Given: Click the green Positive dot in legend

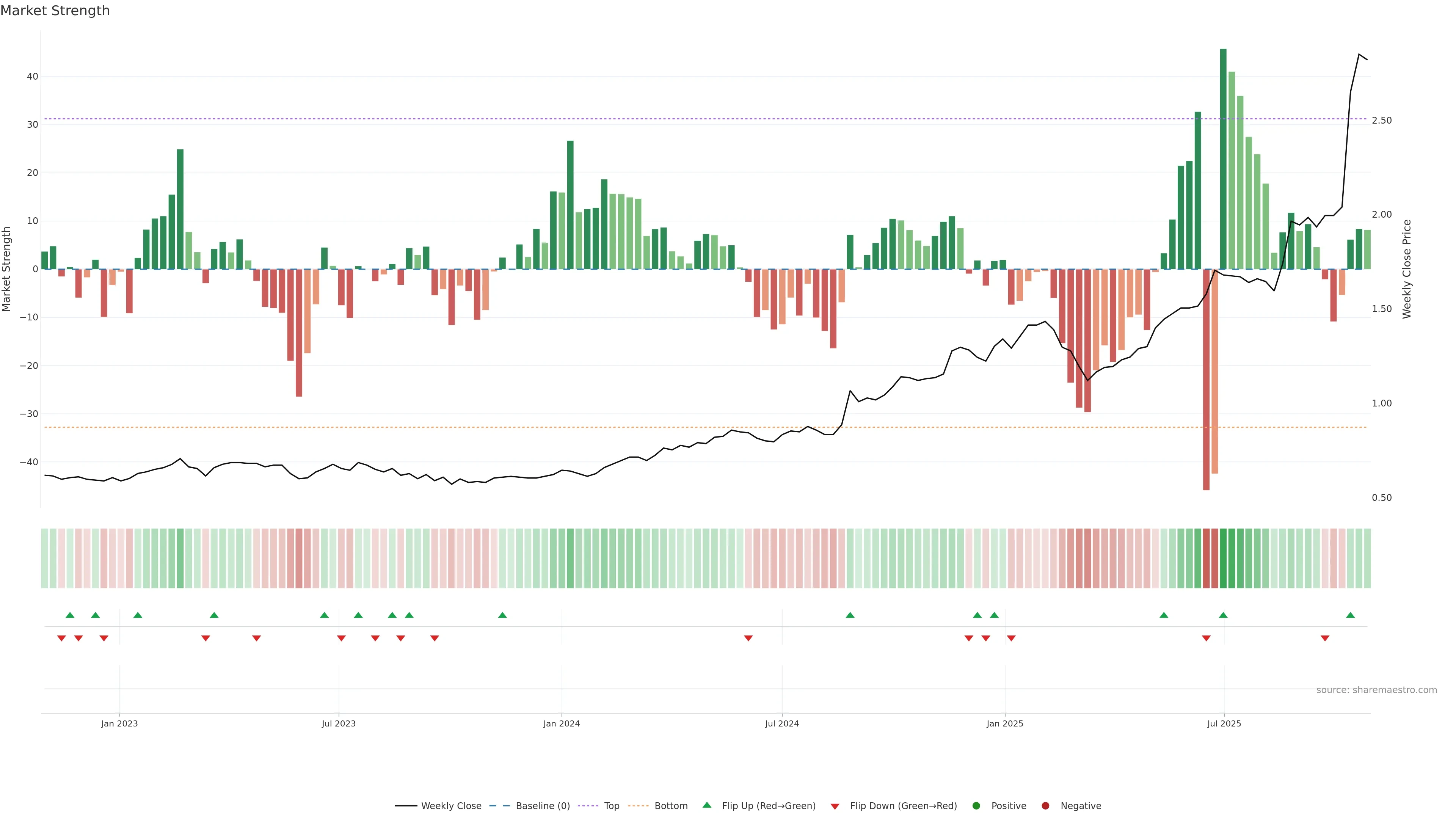Looking at the screenshot, I should pos(976,806).
